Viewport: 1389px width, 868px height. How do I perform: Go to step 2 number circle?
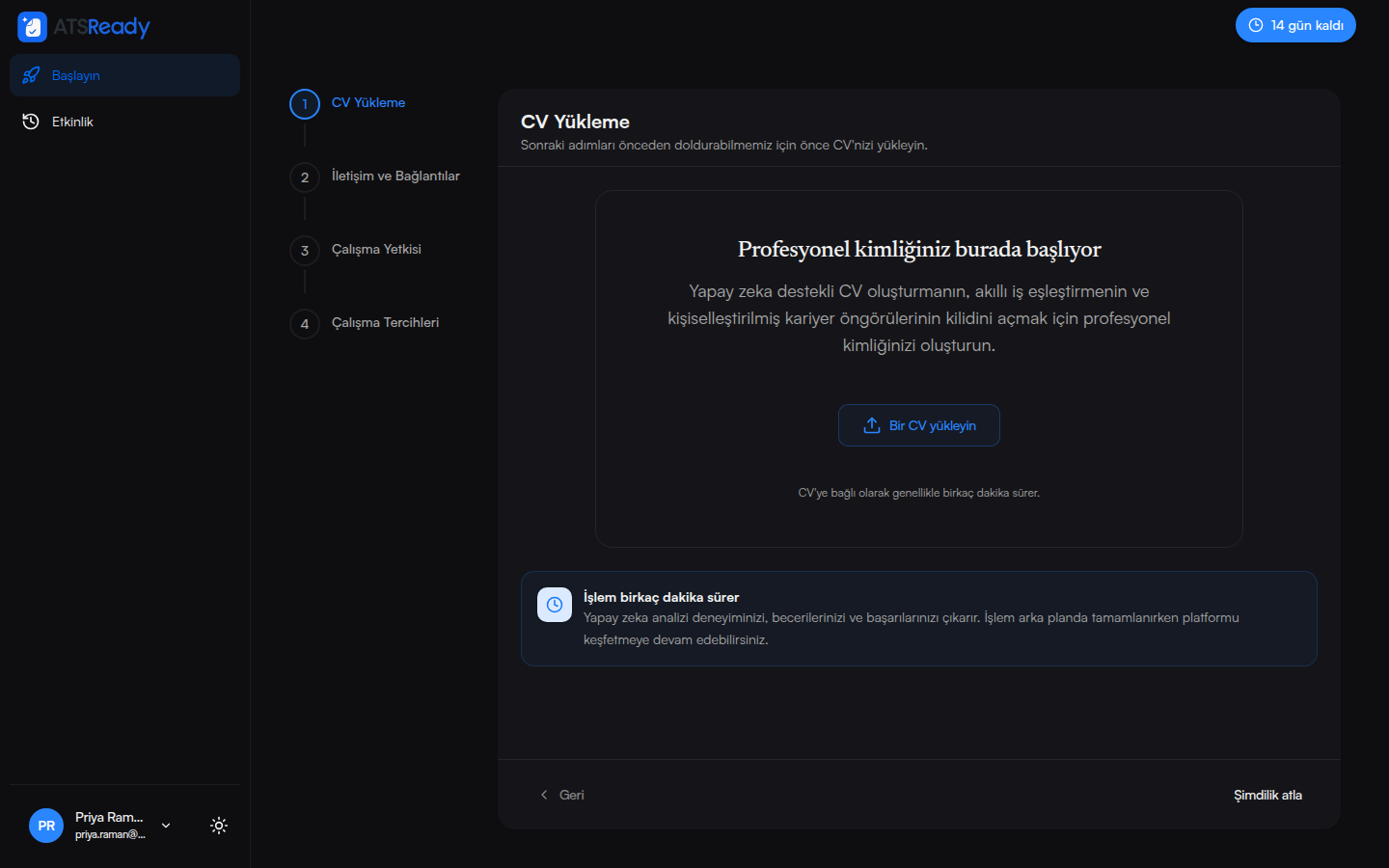305,177
